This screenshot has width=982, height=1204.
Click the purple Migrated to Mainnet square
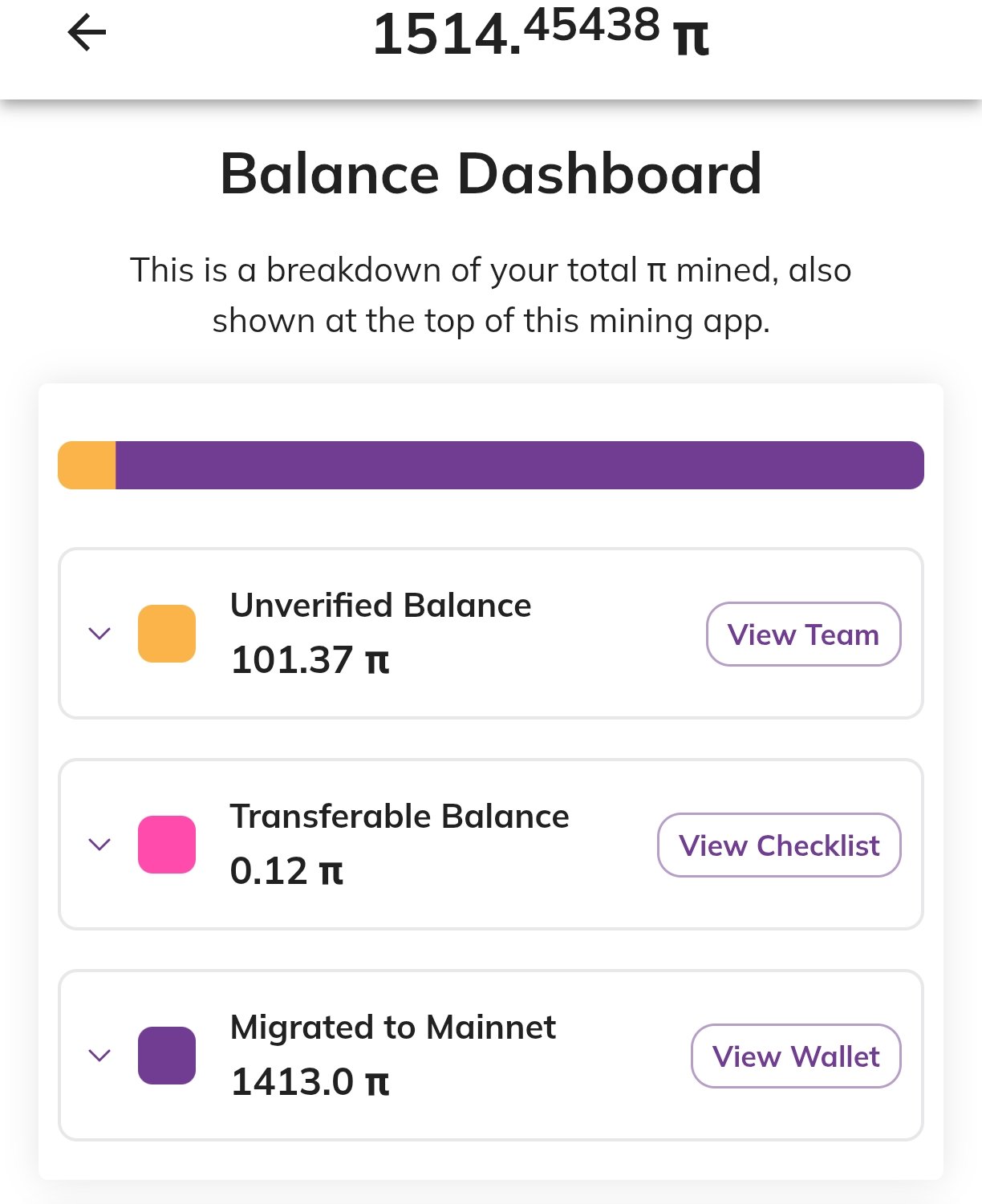coord(167,1056)
